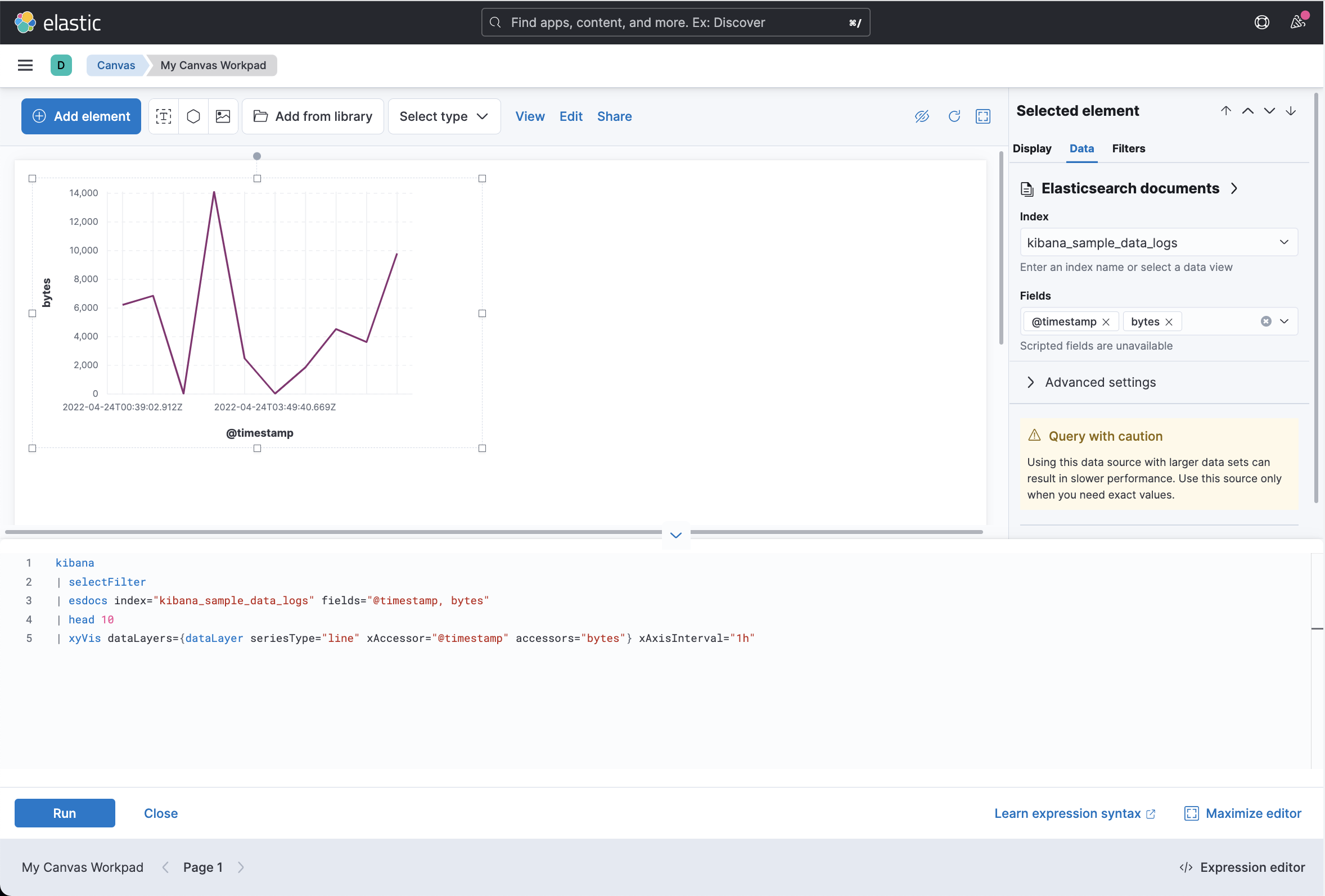
Task: Switch to the Display tab
Action: pyautogui.click(x=1031, y=148)
